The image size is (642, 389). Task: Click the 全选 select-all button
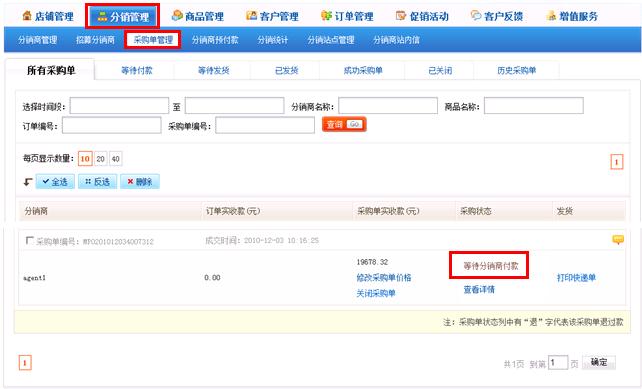click(x=55, y=182)
